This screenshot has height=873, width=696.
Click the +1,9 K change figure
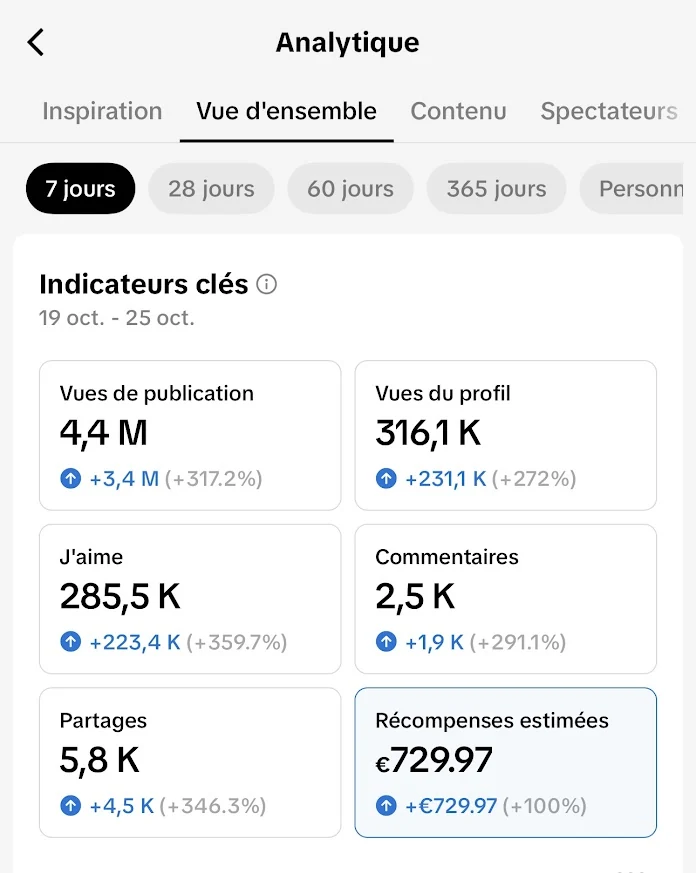(434, 643)
